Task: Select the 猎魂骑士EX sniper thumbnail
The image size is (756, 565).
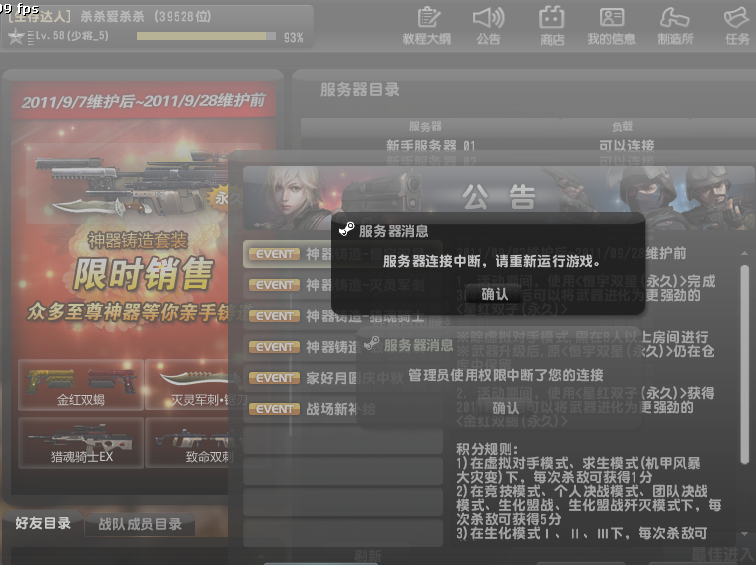Action: pos(81,443)
